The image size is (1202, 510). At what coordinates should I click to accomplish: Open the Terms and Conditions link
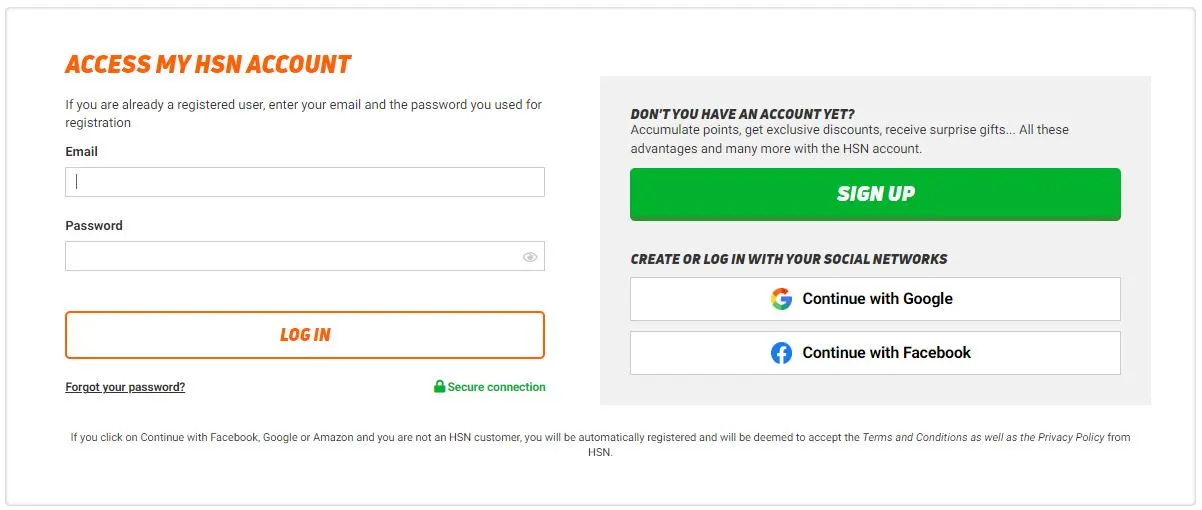(x=914, y=437)
